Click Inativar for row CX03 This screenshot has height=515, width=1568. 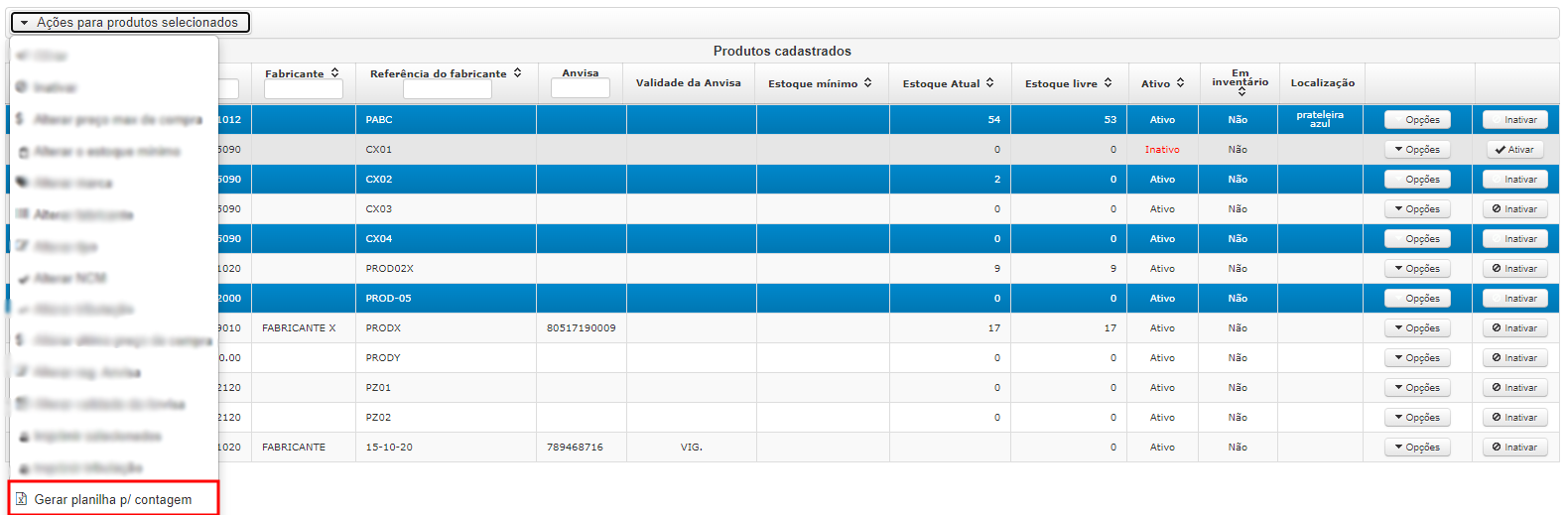pyautogui.click(x=1515, y=208)
